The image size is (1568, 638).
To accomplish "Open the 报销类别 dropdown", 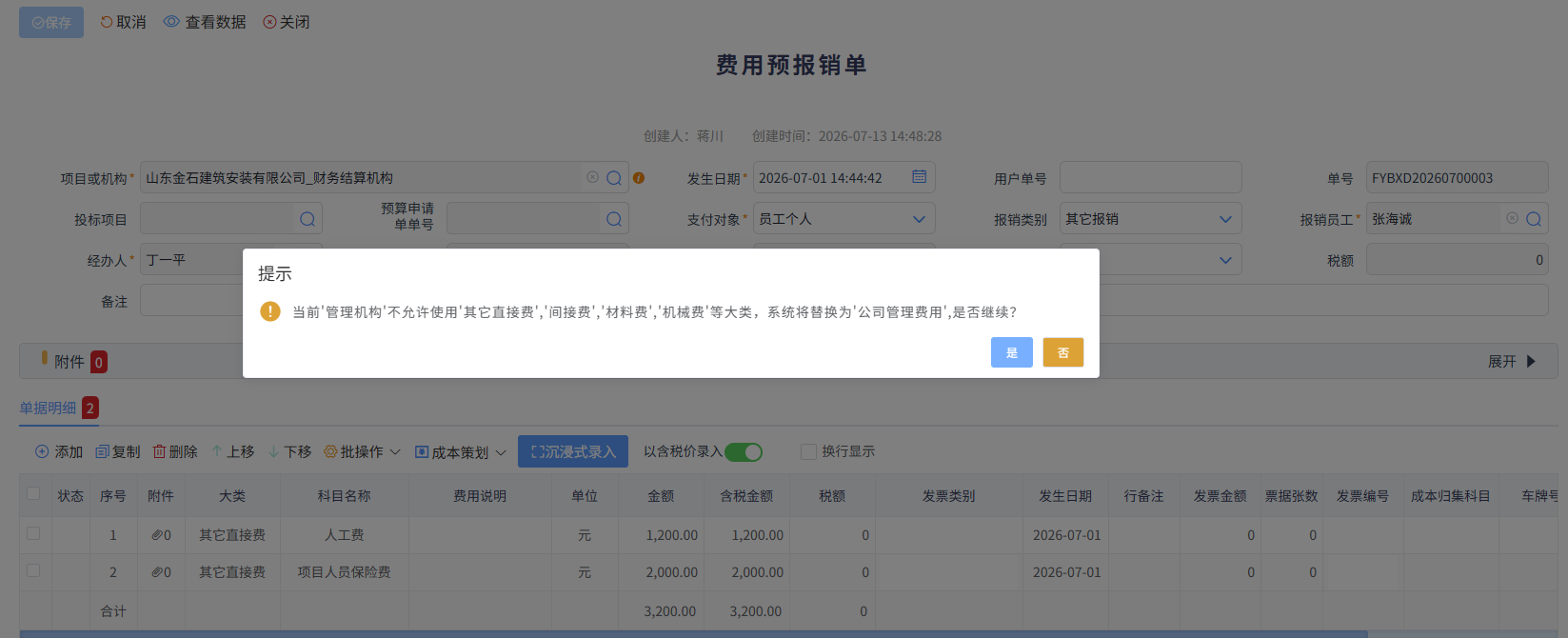I will (x=1150, y=219).
